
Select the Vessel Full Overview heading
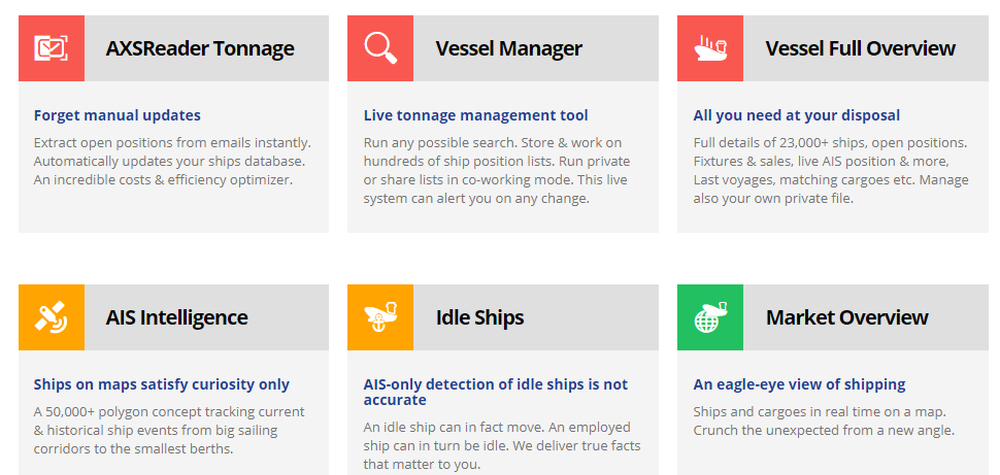[860, 48]
